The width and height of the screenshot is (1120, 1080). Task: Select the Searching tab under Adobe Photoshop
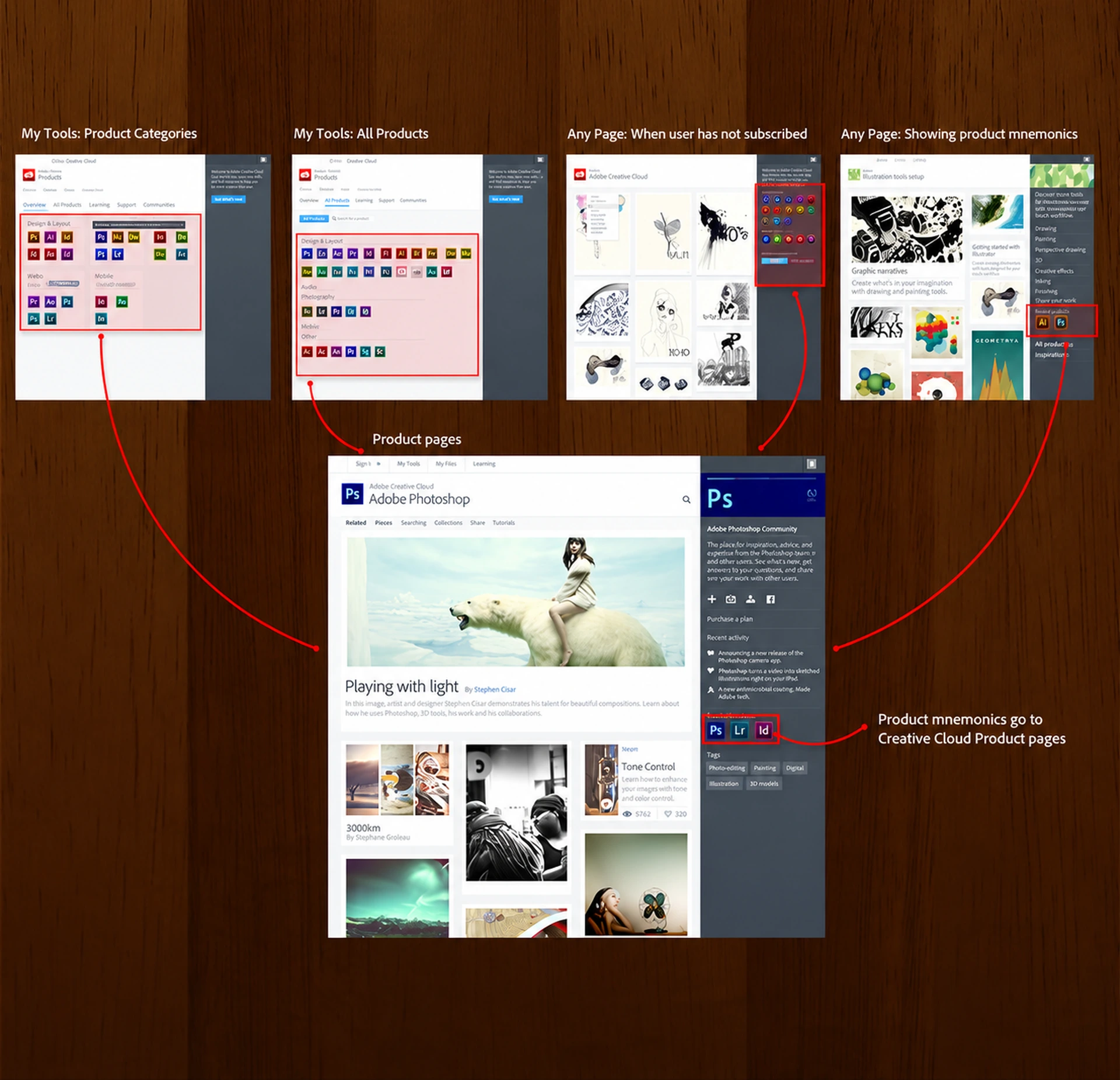(414, 523)
